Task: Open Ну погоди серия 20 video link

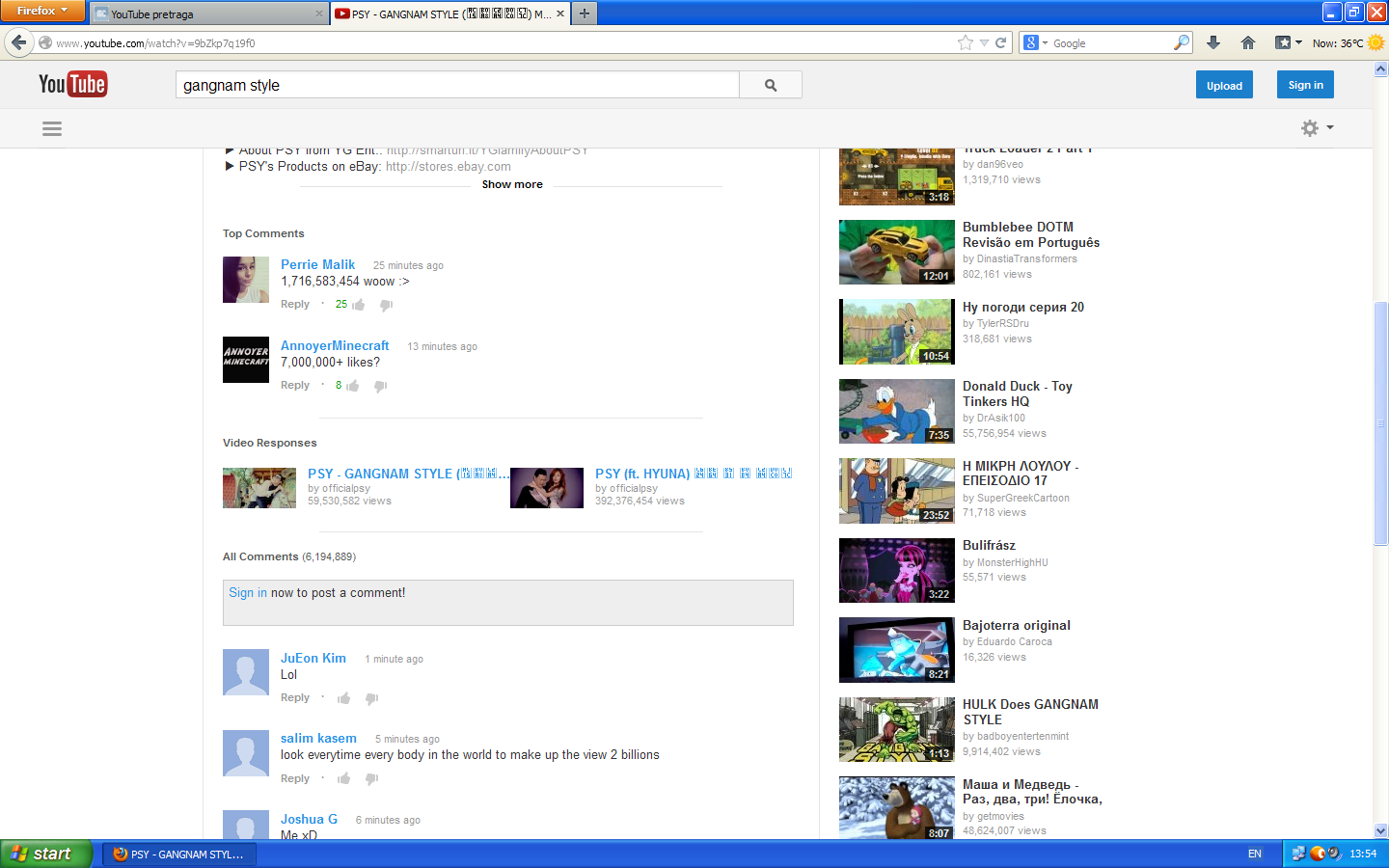Action: [1023, 307]
